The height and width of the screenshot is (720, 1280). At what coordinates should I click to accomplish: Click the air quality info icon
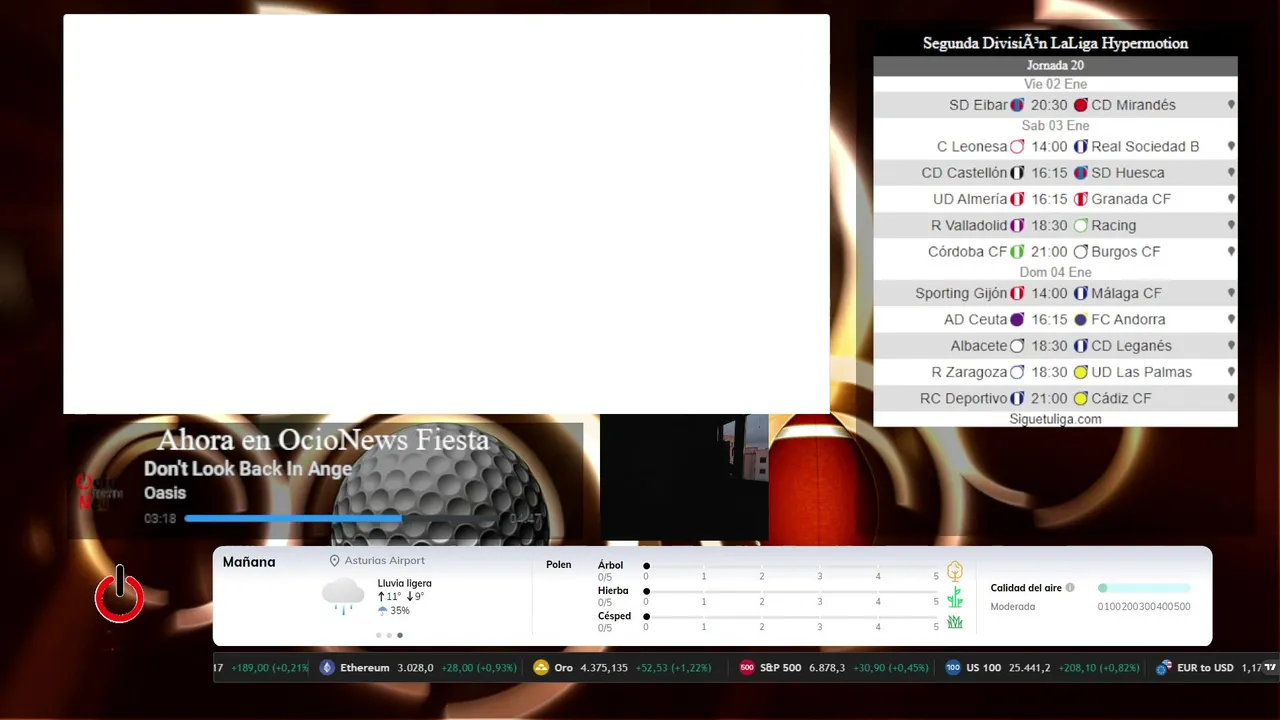click(x=1070, y=588)
